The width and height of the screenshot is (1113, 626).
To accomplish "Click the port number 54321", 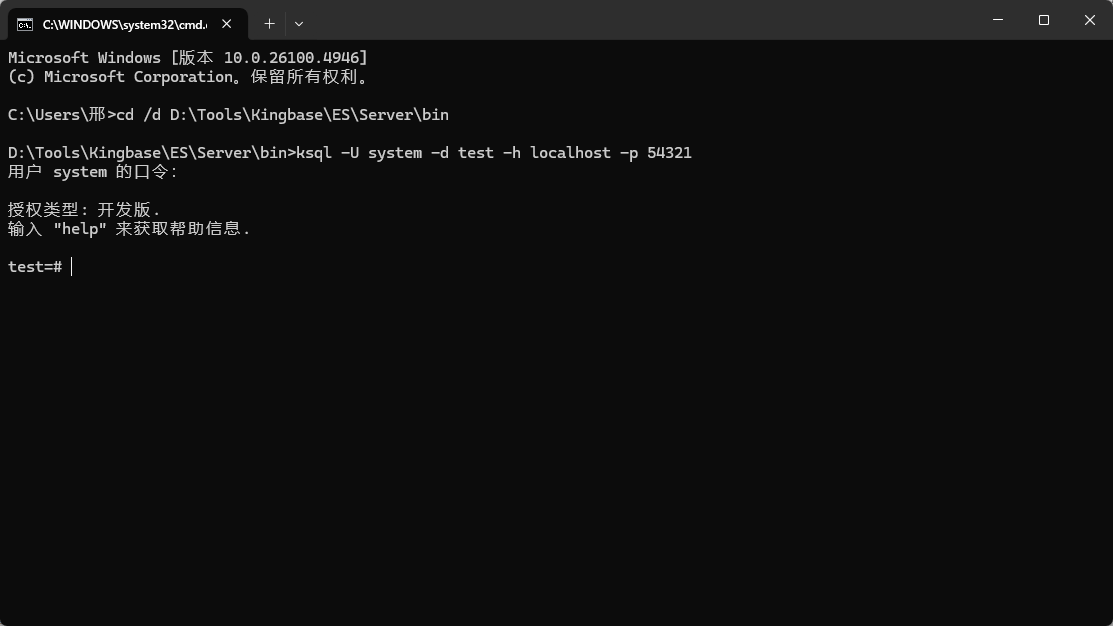I will [x=669, y=153].
